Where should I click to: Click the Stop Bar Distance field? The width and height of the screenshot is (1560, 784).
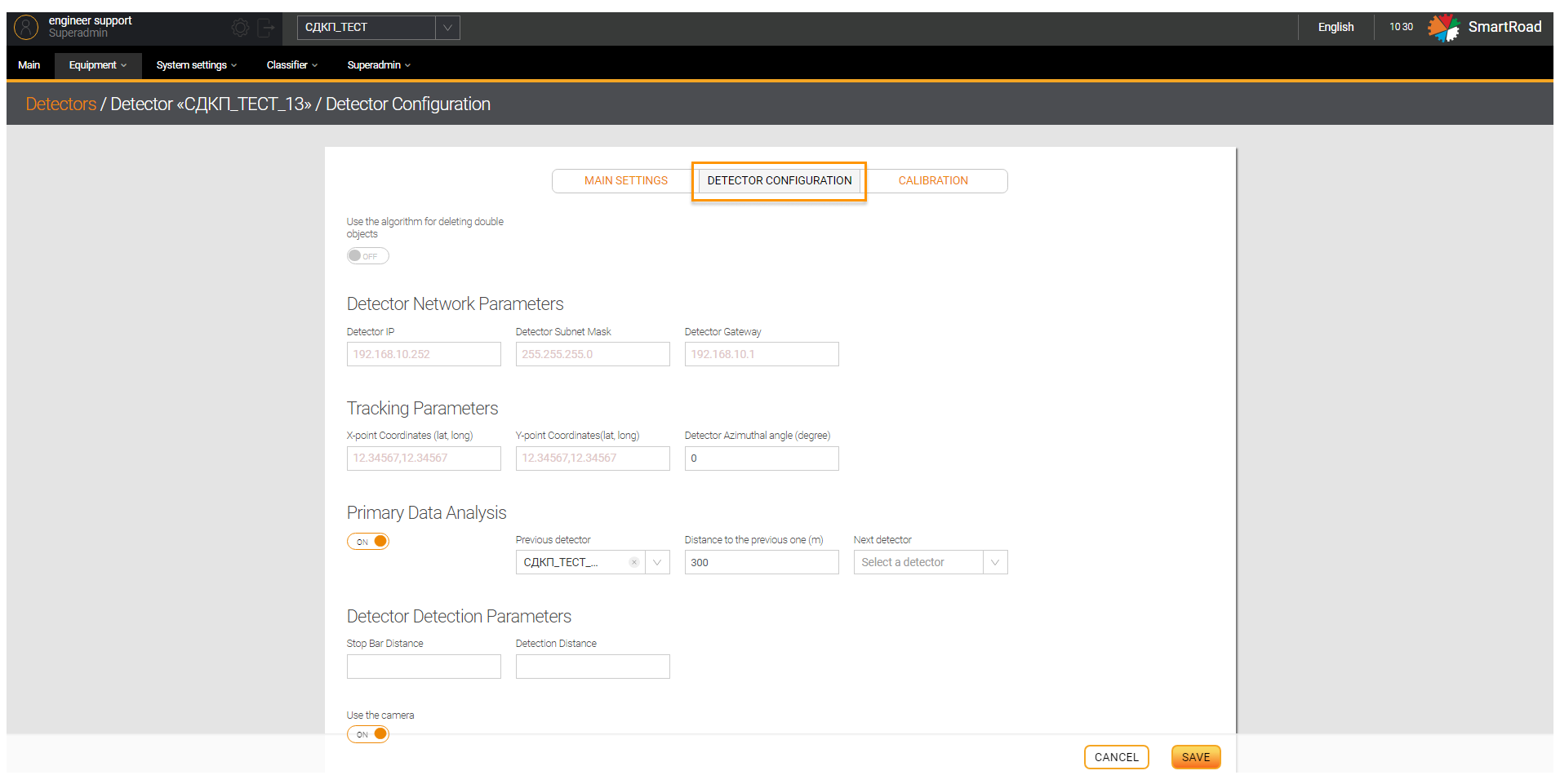click(424, 667)
